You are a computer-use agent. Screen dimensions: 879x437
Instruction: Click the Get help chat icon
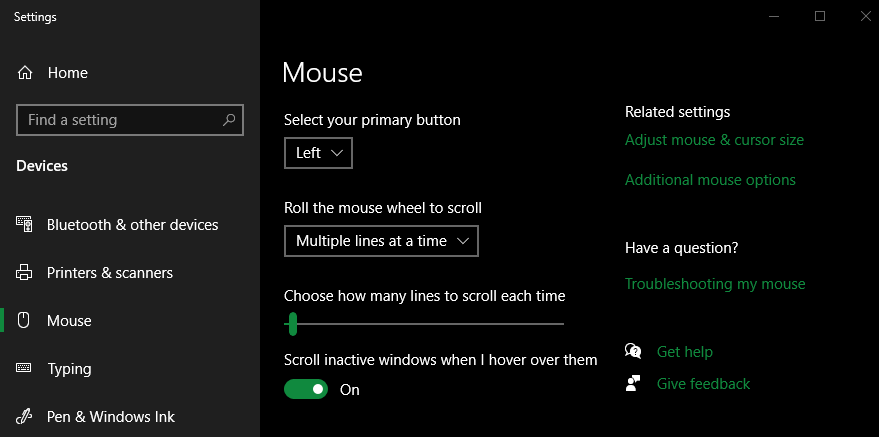click(x=633, y=351)
